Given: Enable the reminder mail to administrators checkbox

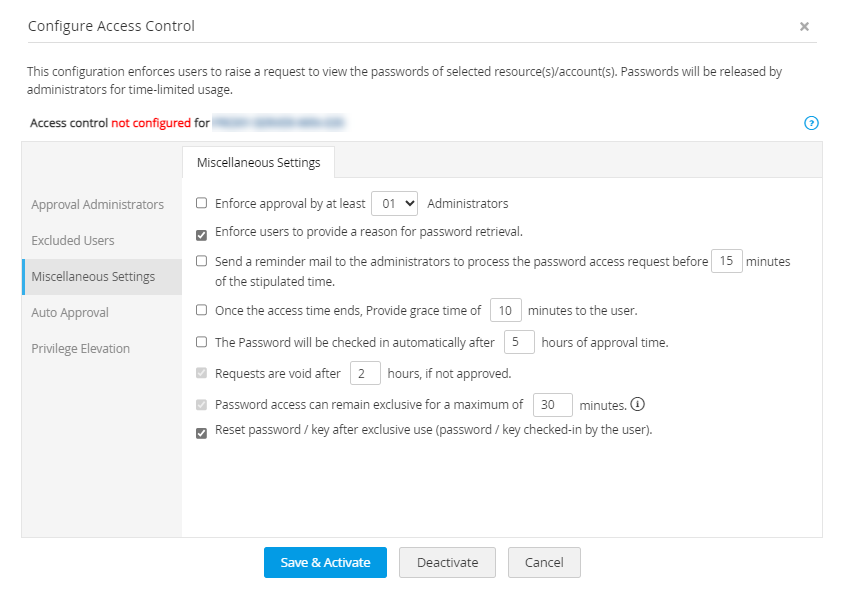Looking at the screenshot, I should point(202,261).
